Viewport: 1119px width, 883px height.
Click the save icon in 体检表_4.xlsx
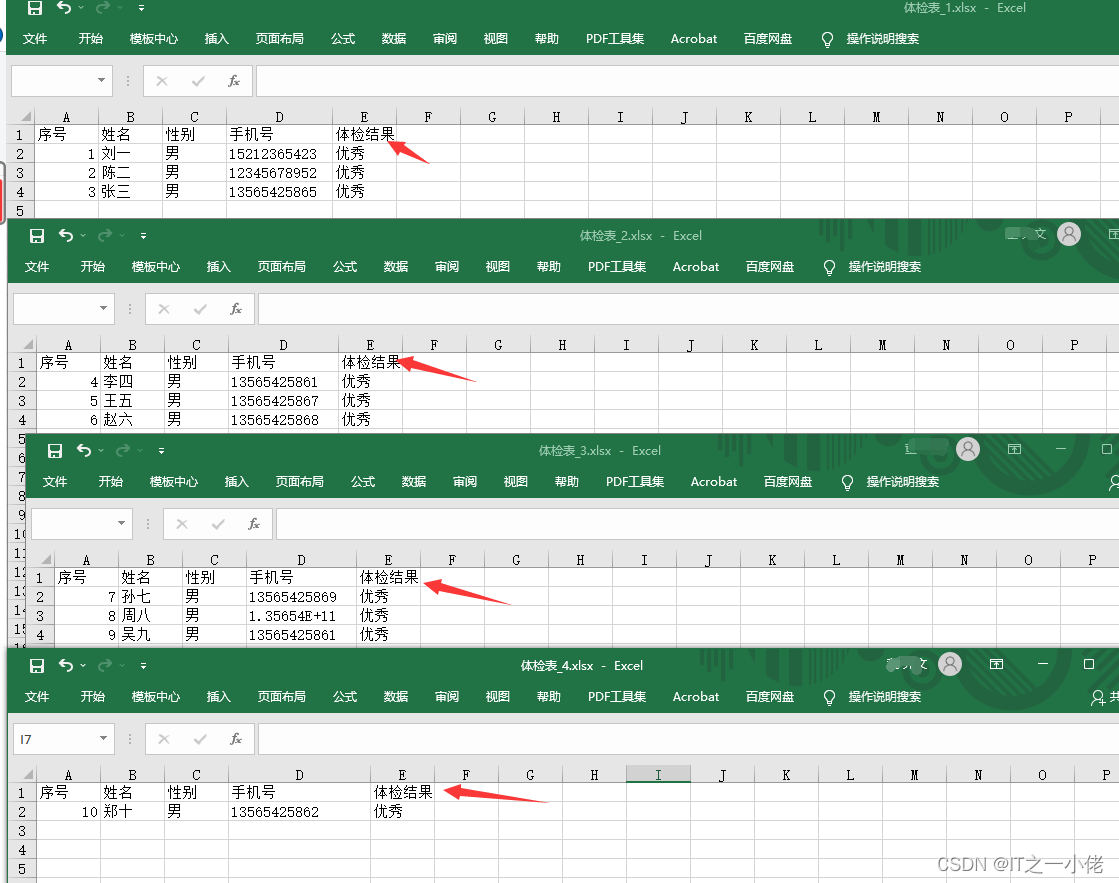(36, 665)
